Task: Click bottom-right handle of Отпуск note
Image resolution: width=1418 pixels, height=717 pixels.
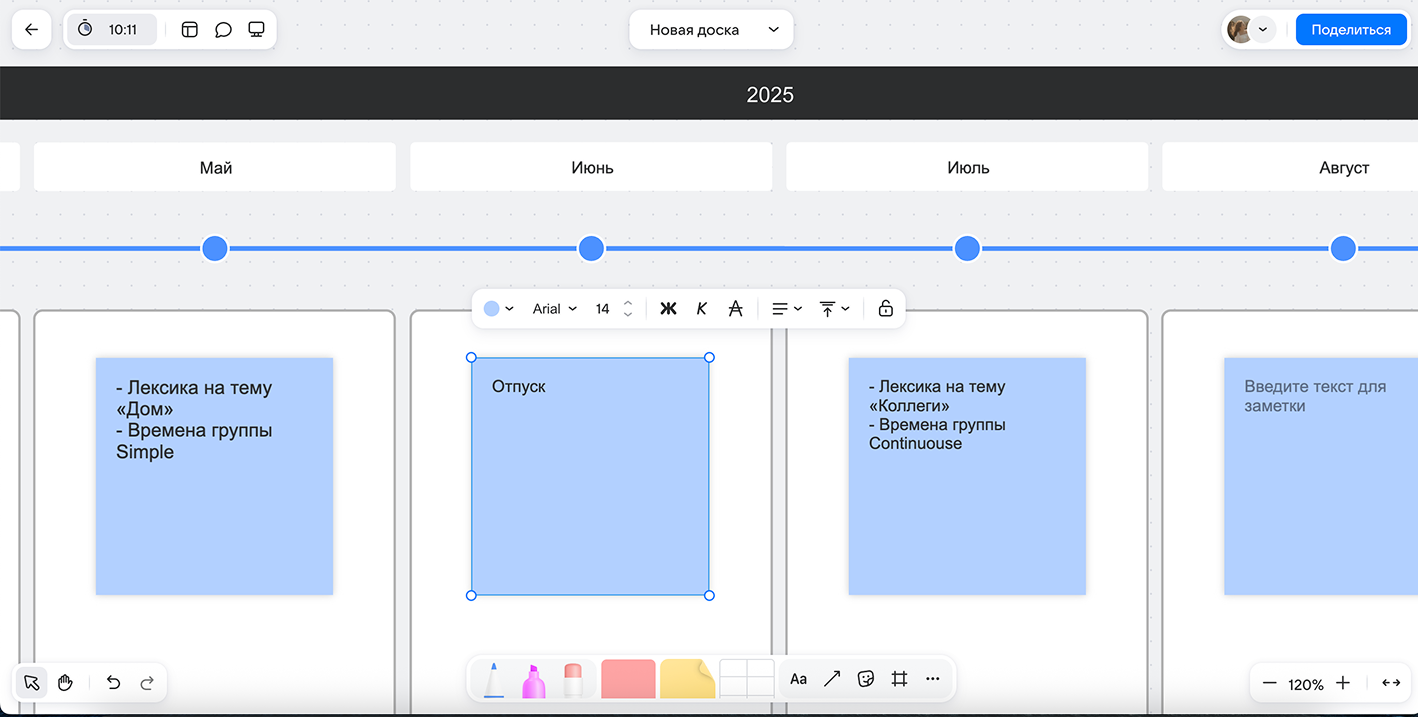Action: tap(709, 595)
